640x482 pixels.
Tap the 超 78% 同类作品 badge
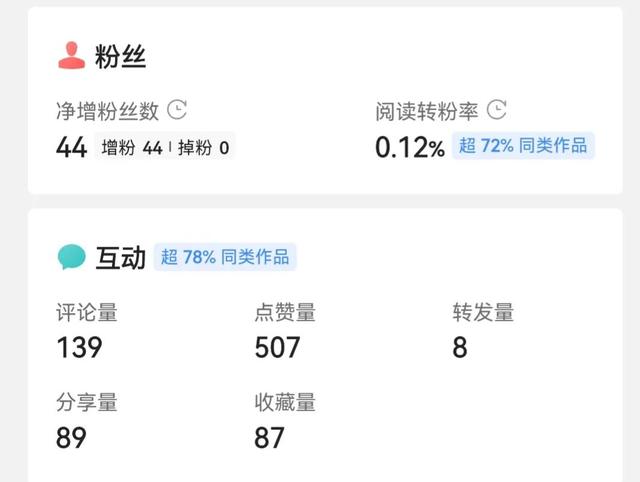(x=225, y=257)
